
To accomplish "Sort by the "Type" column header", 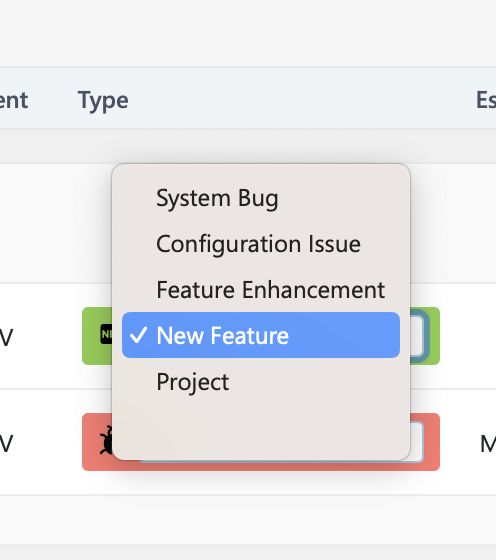I will [x=103, y=100].
